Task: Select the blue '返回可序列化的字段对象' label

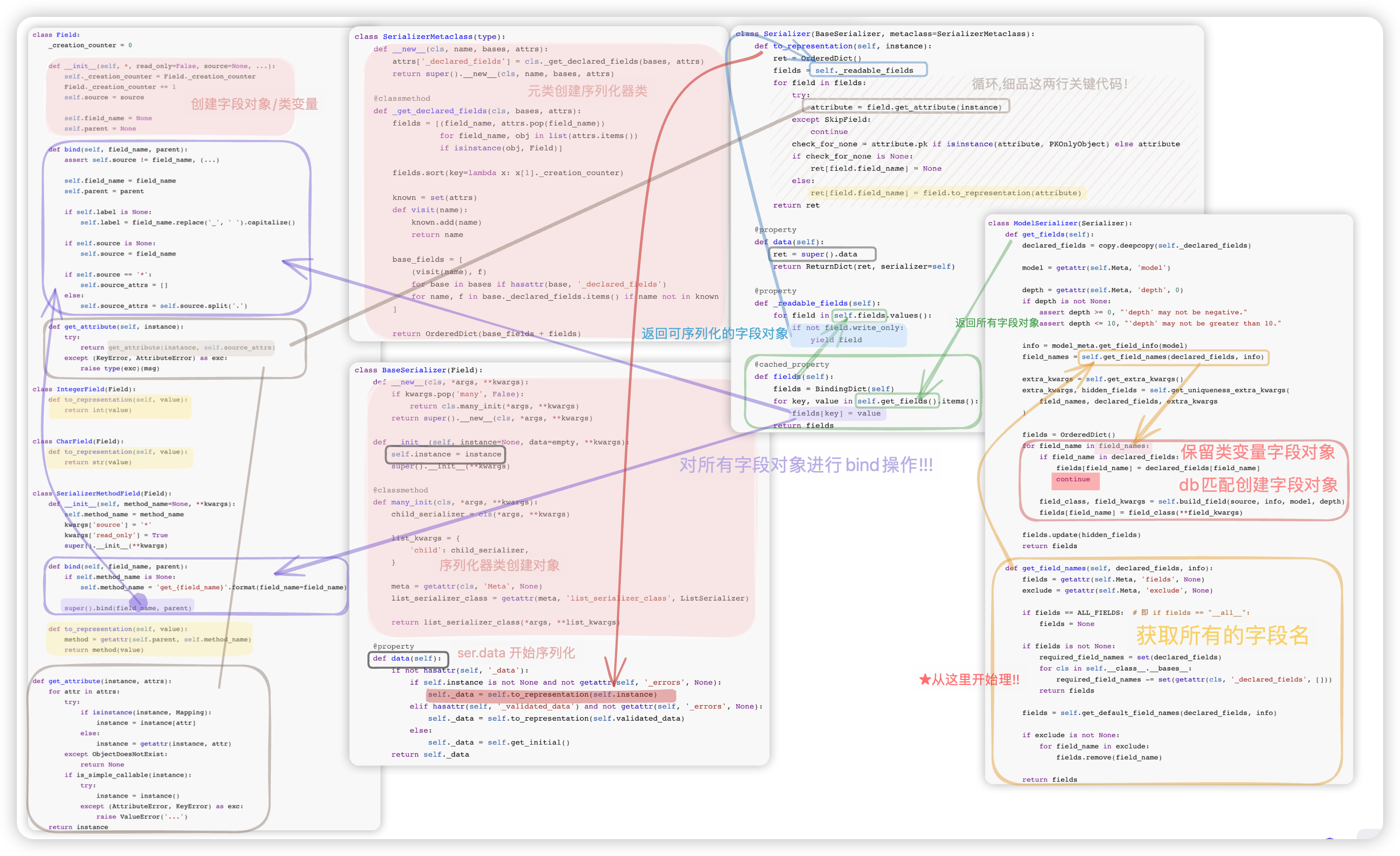Action: point(714,334)
